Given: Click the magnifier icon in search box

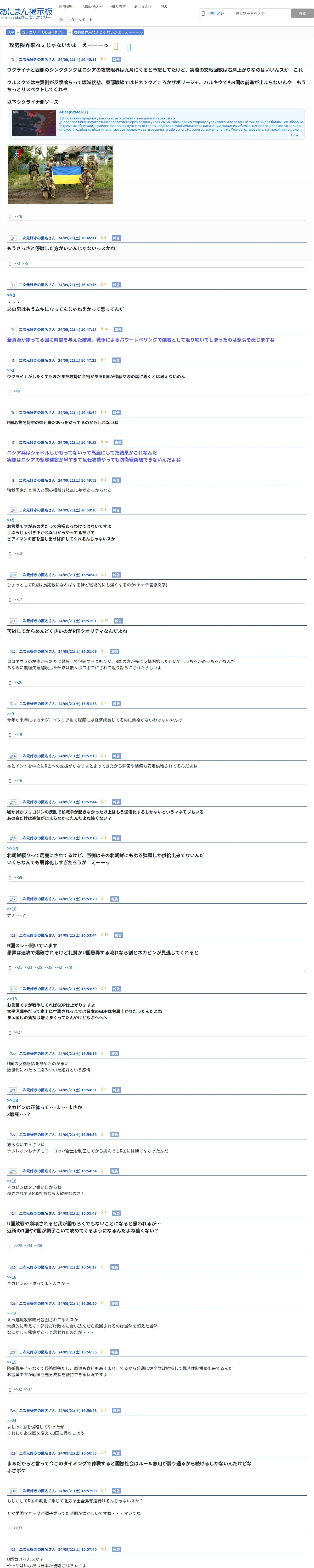Looking at the screenshot, I should click(203, 13).
